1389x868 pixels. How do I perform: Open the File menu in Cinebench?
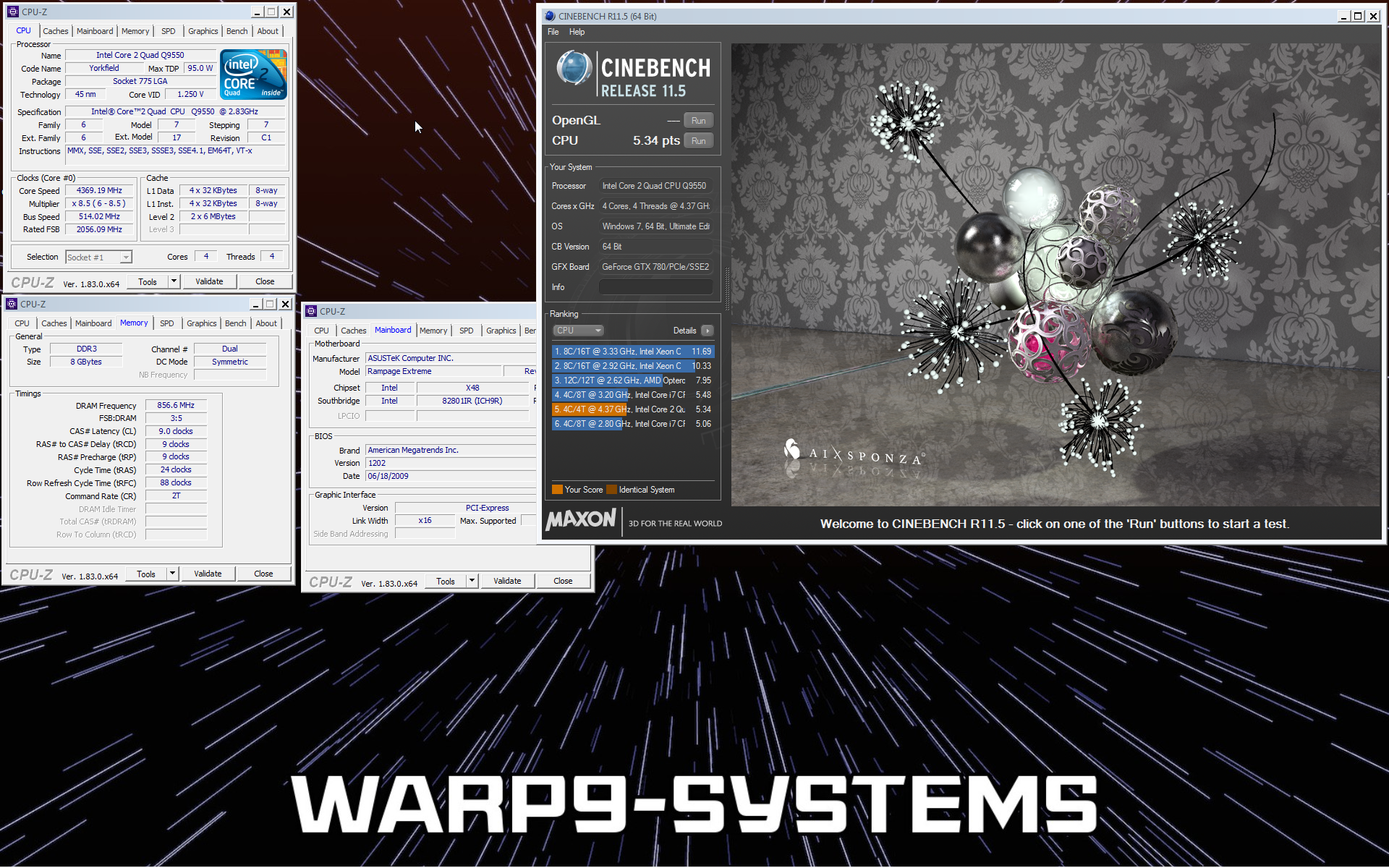(553, 32)
